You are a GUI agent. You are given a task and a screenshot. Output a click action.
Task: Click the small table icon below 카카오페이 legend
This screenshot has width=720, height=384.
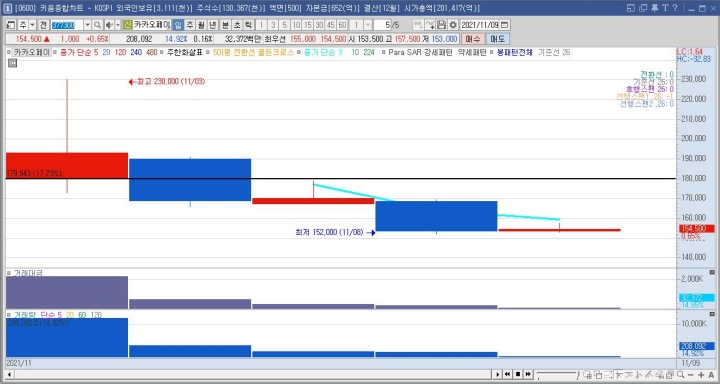[12, 63]
